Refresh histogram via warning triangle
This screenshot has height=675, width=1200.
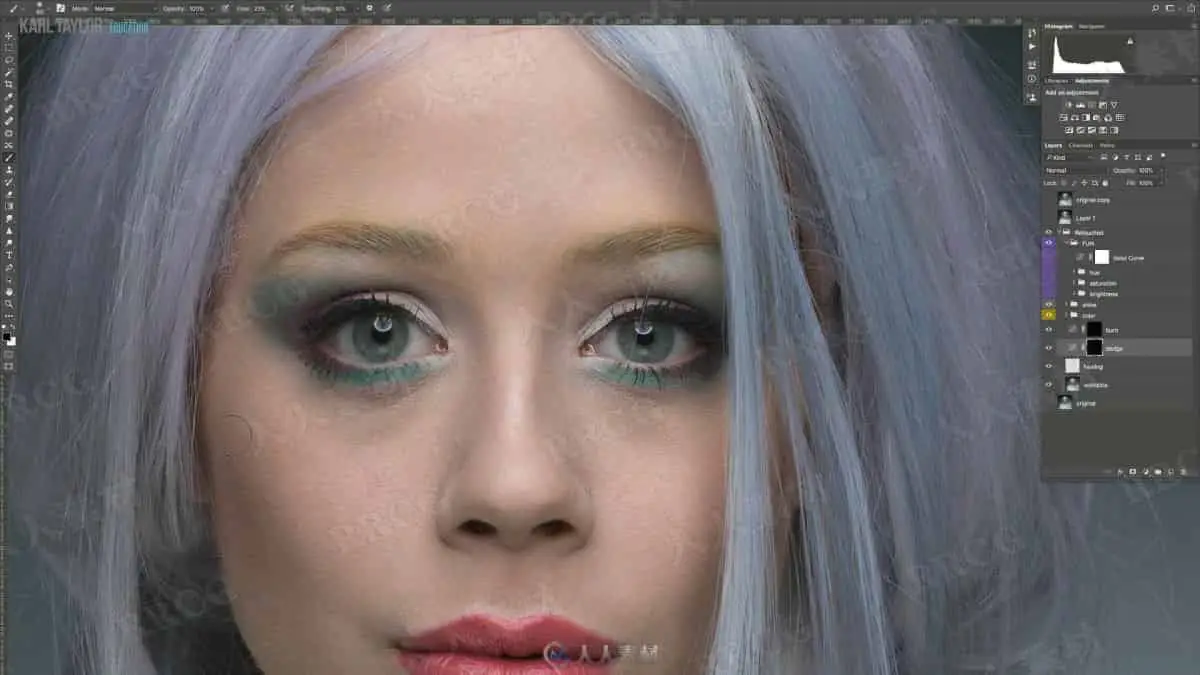(1130, 41)
